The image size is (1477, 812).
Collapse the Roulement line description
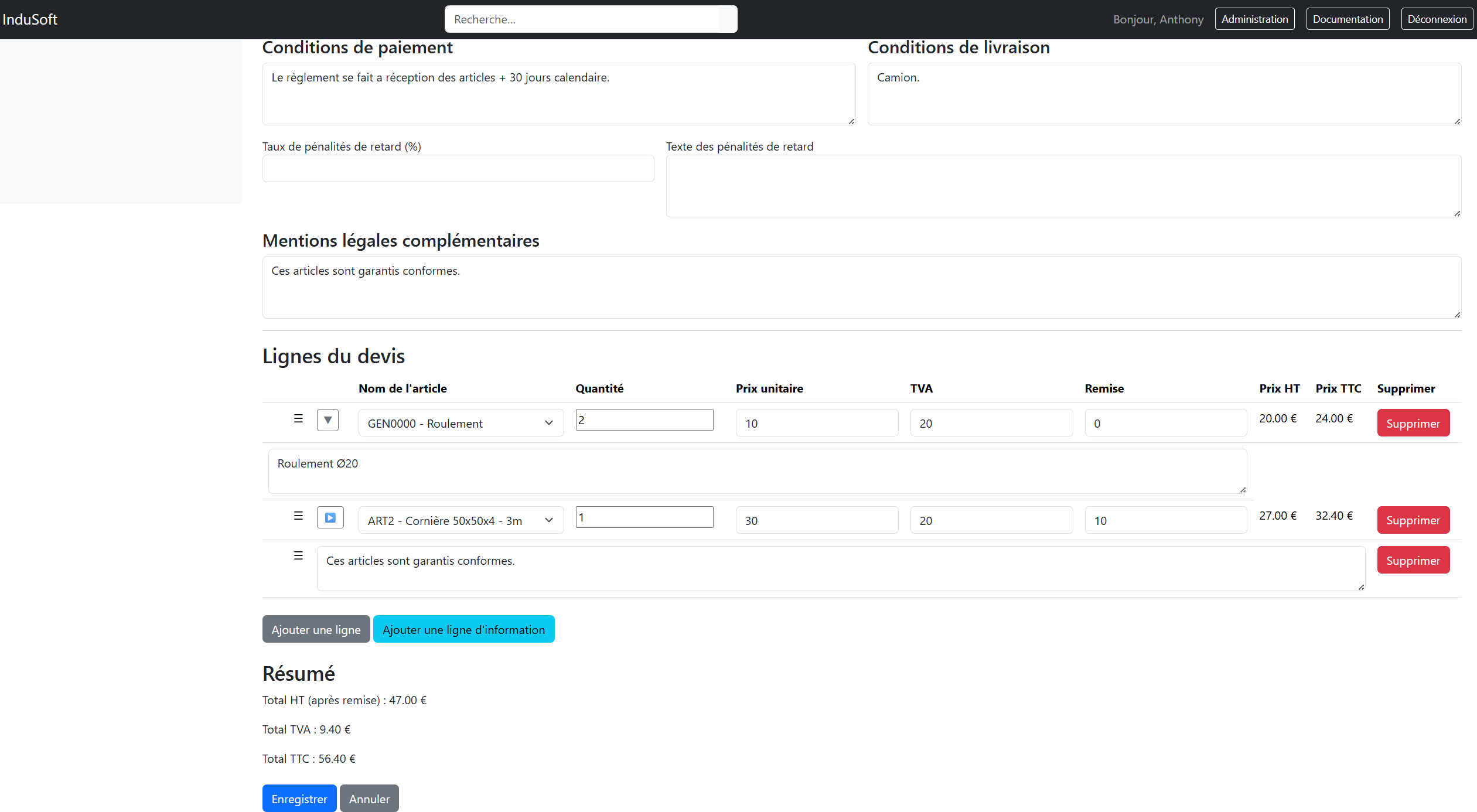pyautogui.click(x=328, y=420)
